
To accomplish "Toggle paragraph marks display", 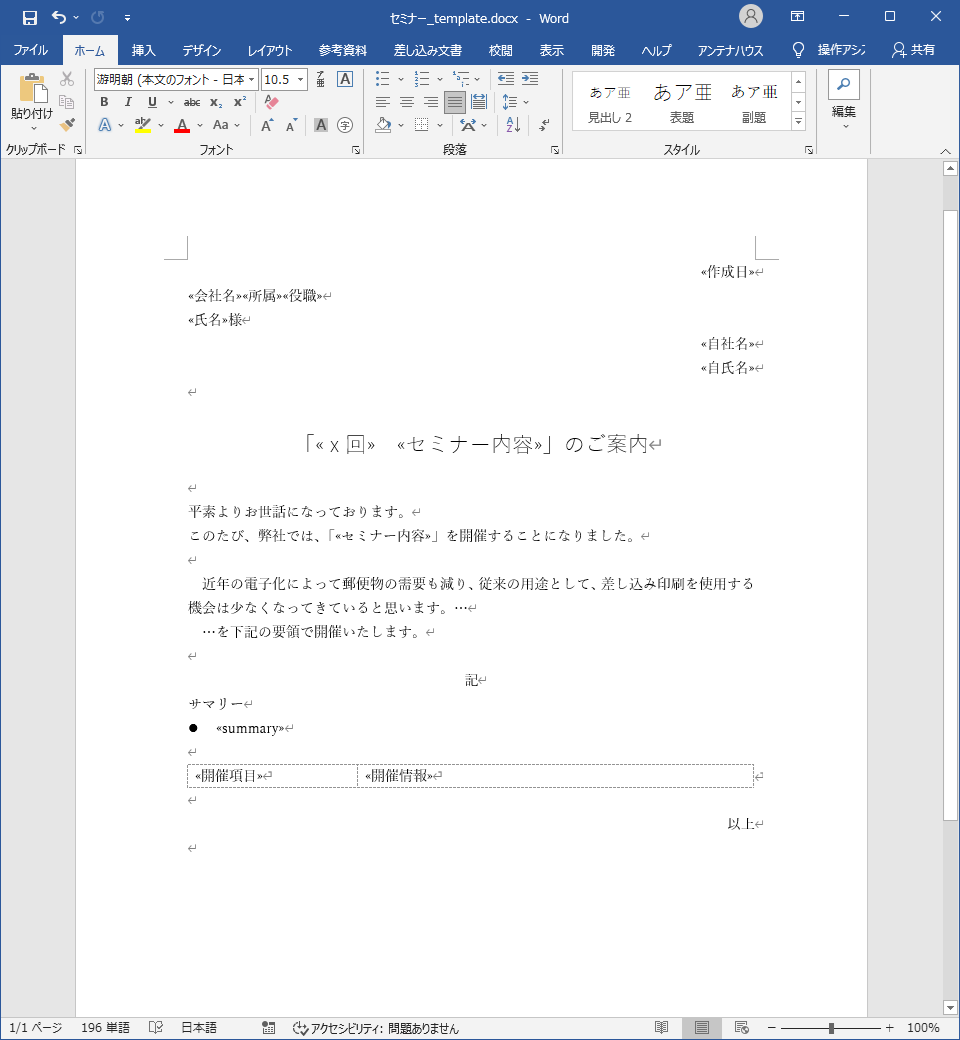I will (544, 125).
